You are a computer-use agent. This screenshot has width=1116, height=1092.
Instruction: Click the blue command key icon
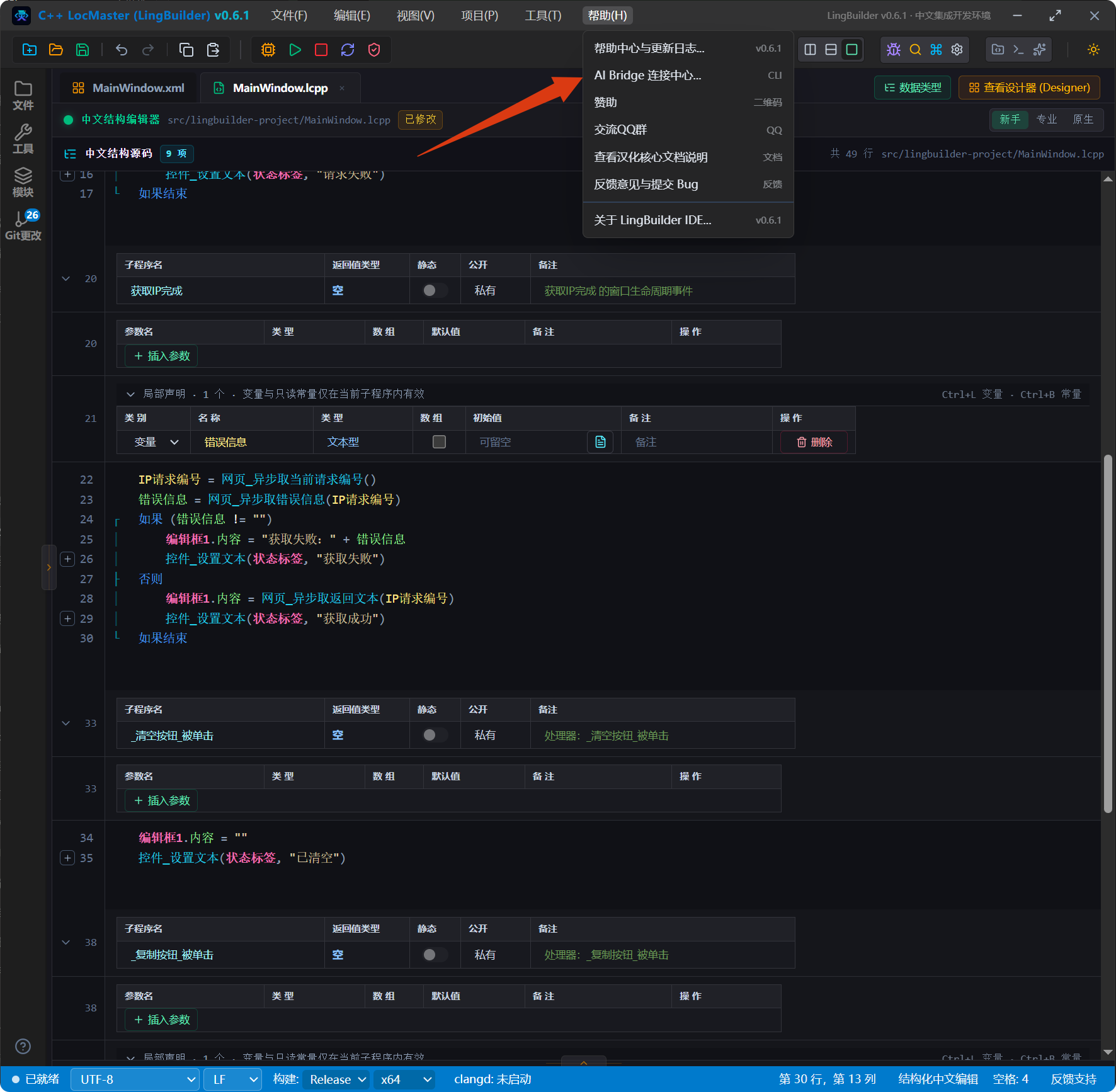coord(936,50)
